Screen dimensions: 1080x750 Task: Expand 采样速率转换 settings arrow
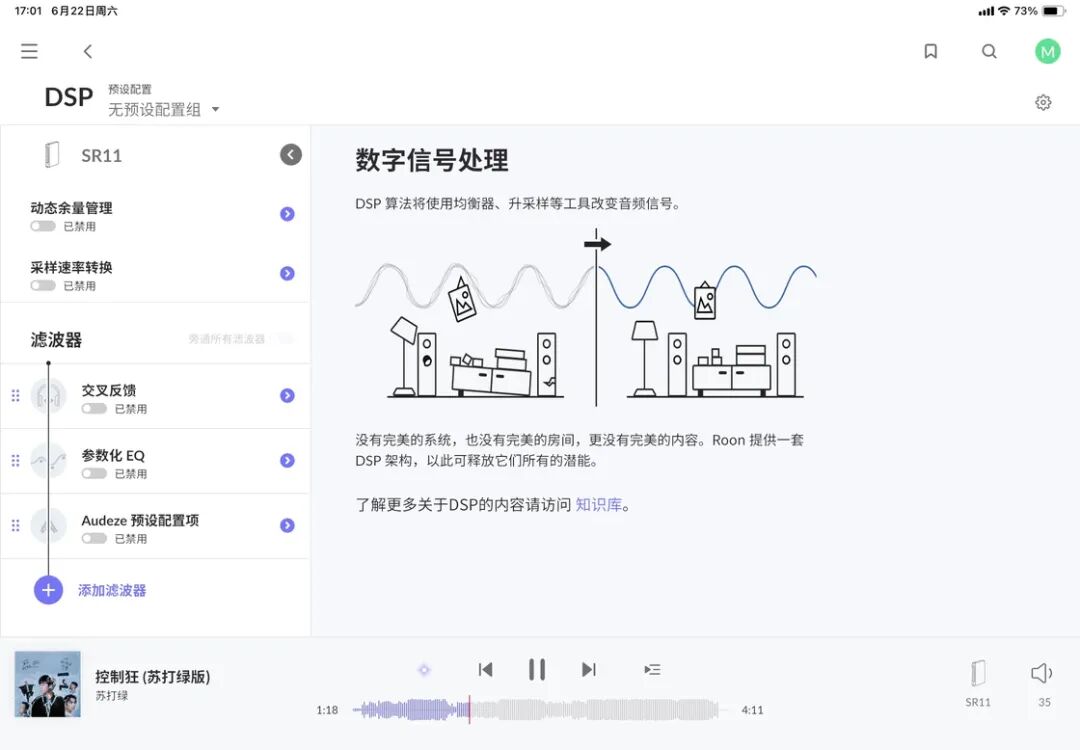click(287, 273)
